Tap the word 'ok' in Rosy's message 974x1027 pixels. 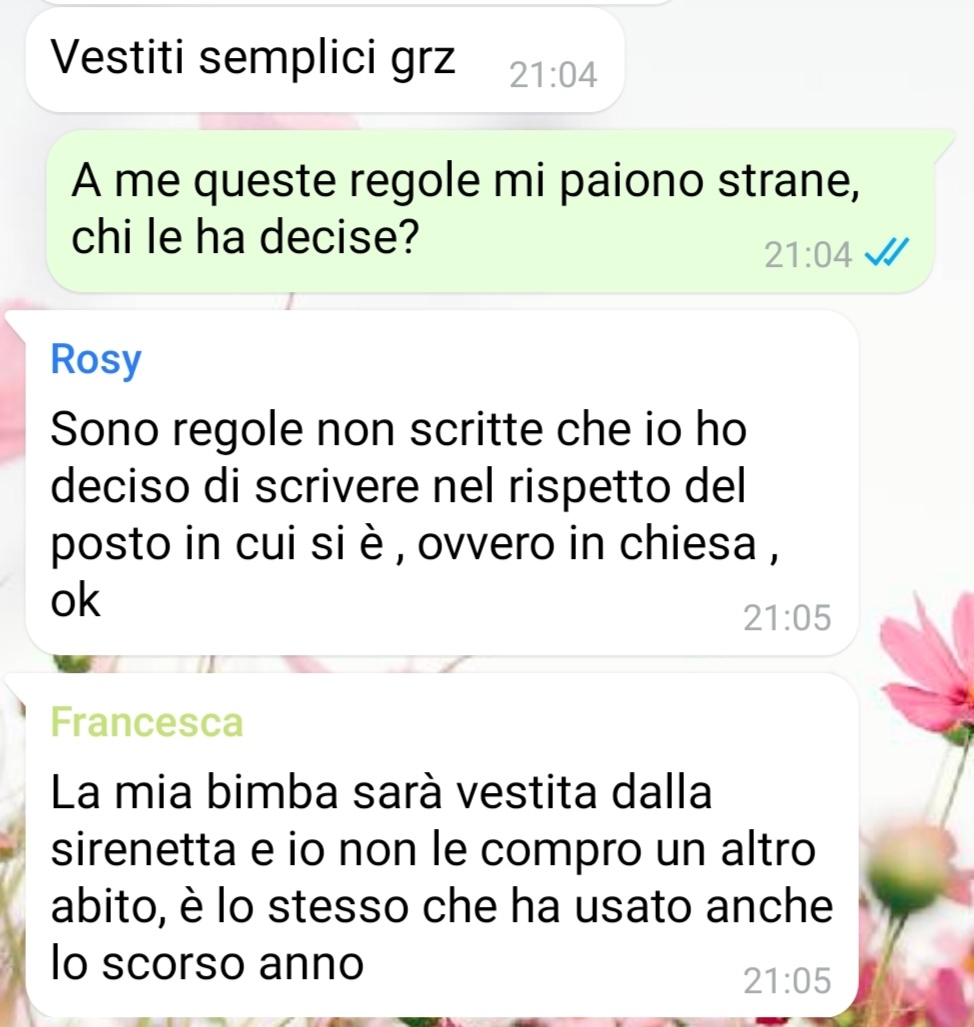75,600
